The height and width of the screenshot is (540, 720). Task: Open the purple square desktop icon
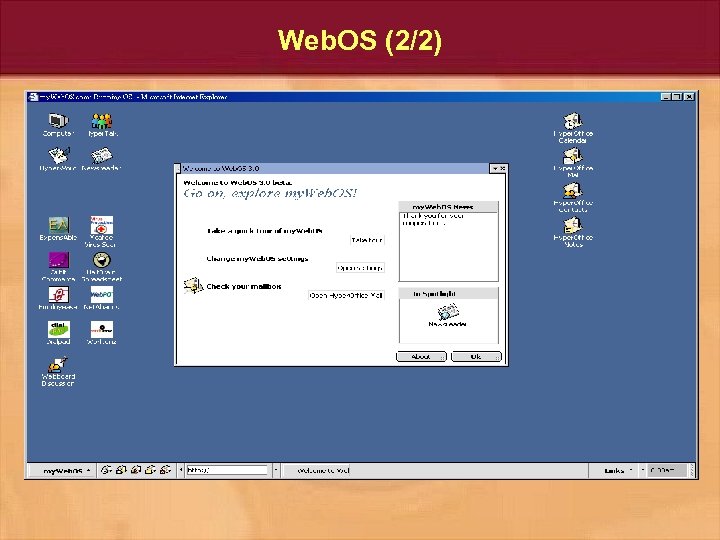pos(58,266)
